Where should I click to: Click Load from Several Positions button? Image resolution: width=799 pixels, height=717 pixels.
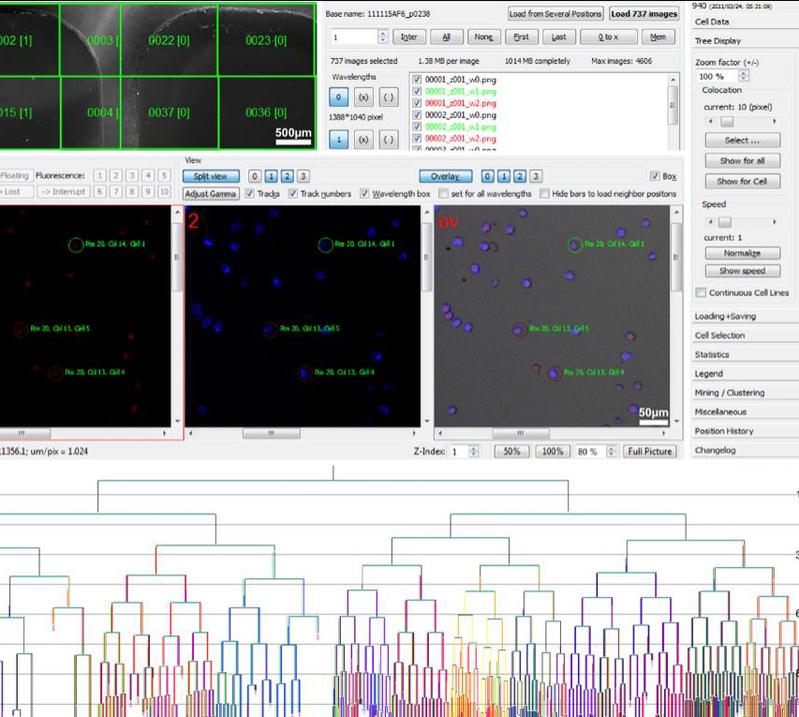(x=555, y=14)
